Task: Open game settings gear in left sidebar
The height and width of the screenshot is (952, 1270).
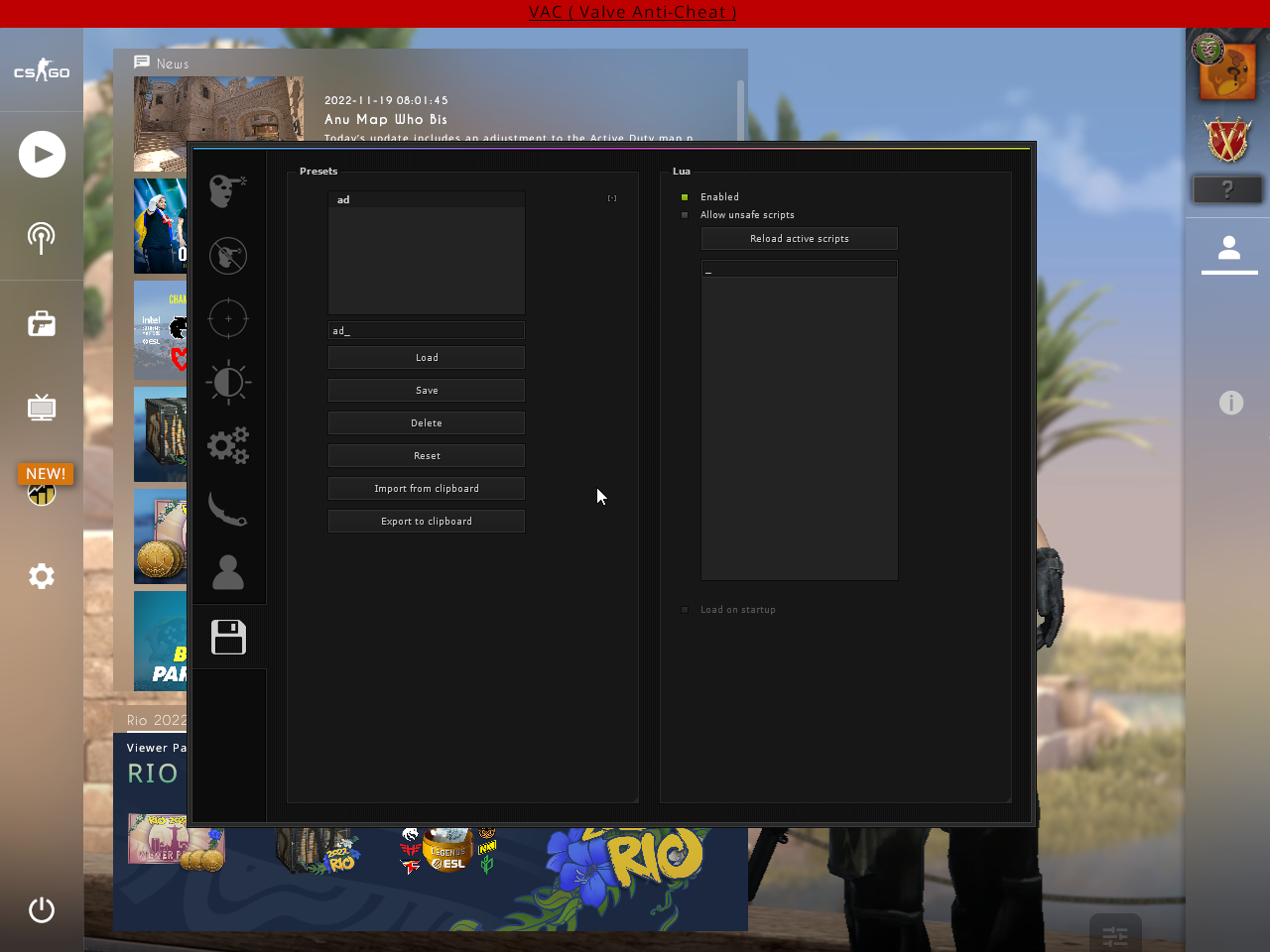Action: coord(42,576)
